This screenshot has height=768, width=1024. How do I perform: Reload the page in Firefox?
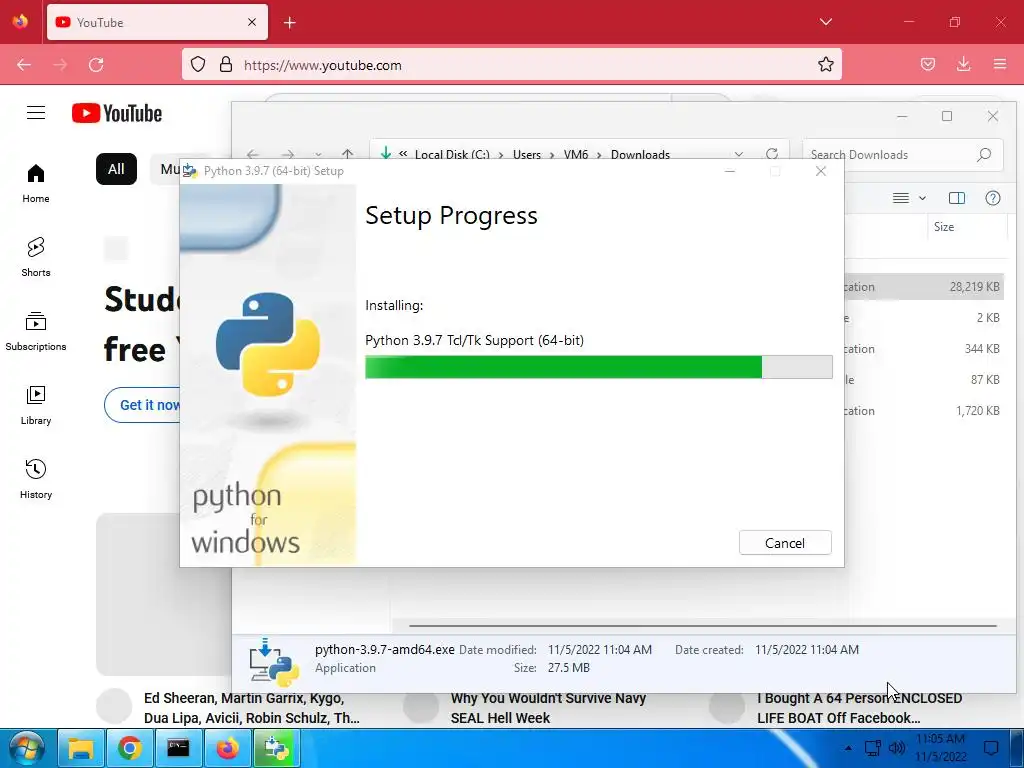(96, 65)
